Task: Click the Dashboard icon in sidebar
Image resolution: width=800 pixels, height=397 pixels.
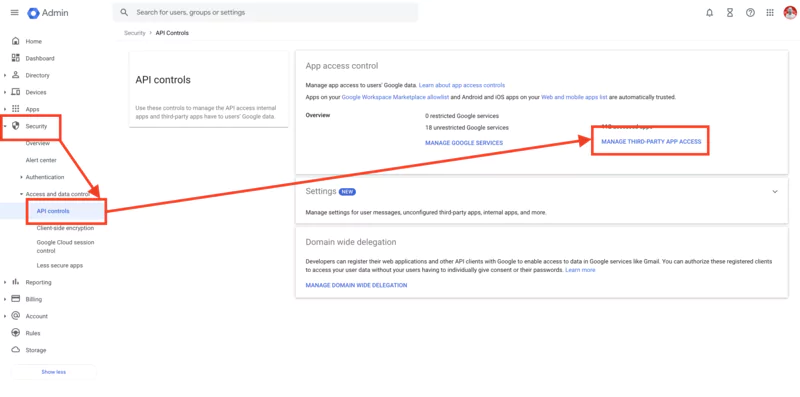Action: [15, 58]
